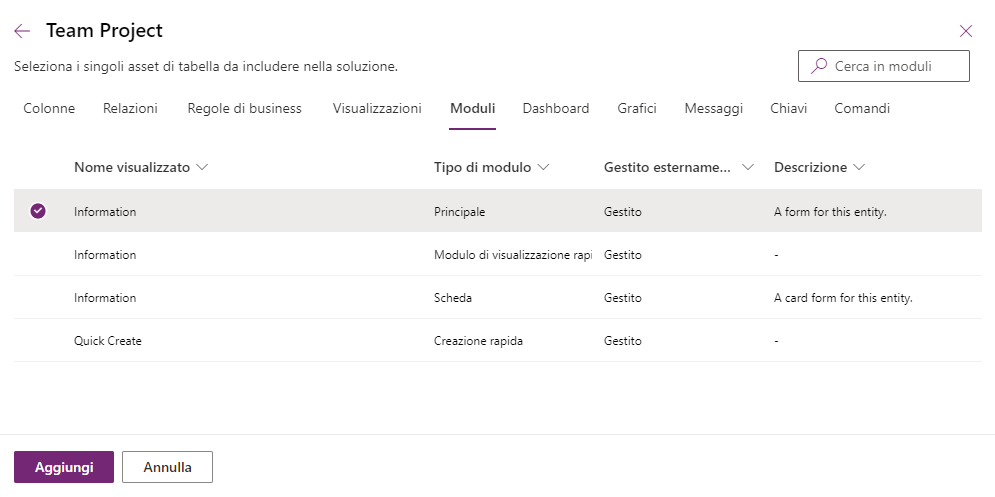995x497 pixels.
Task: Expand the Descrizione column sort menu
Action: (859, 167)
